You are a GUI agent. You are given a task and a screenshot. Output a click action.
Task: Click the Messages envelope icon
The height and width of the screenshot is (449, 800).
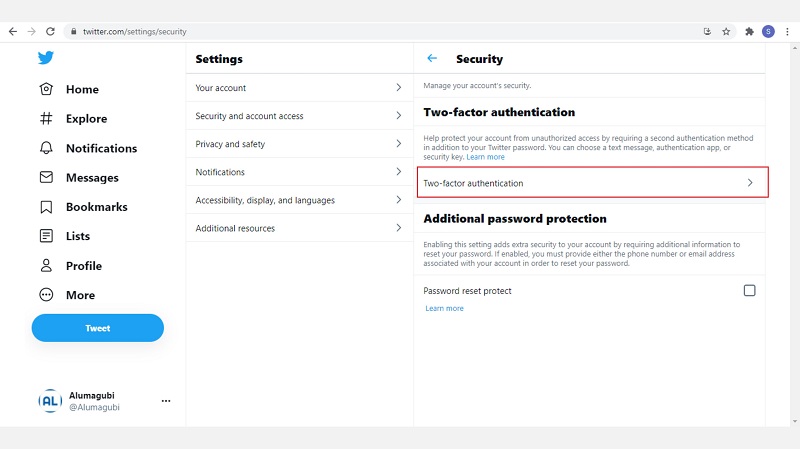pyautogui.click(x=46, y=178)
